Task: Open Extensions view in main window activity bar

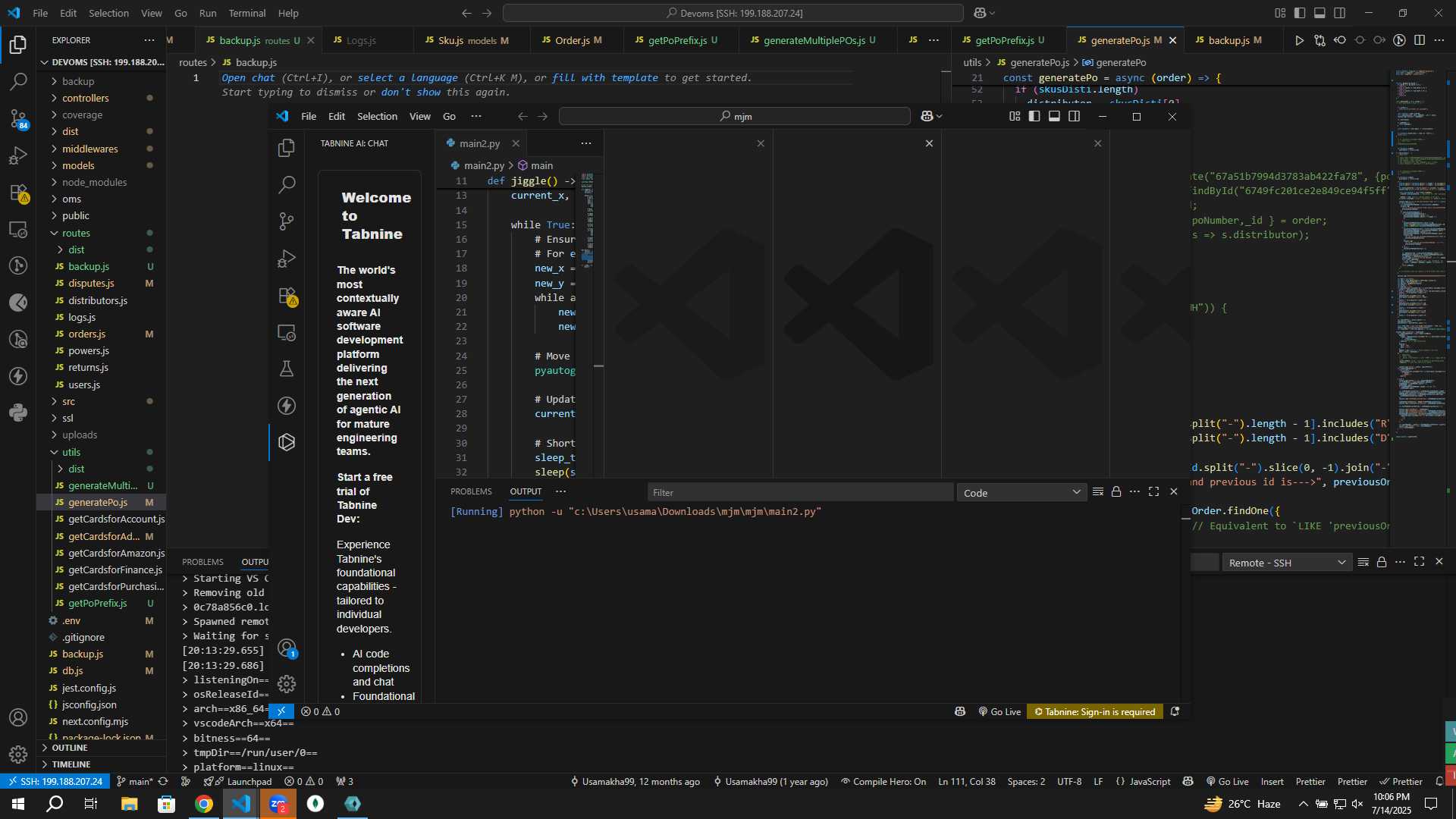Action: (x=18, y=193)
